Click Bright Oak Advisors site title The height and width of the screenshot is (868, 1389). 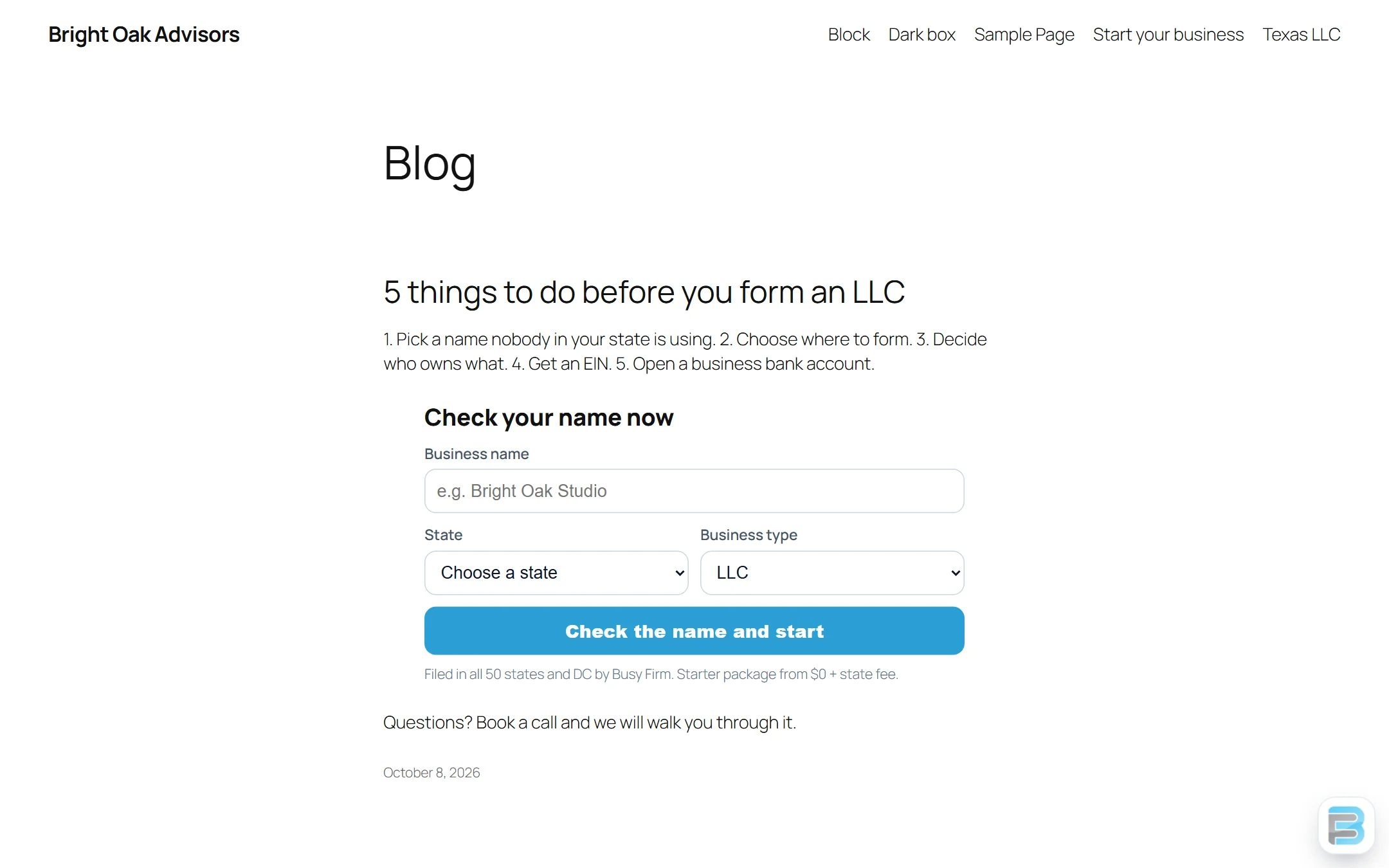pyautogui.click(x=144, y=35)
